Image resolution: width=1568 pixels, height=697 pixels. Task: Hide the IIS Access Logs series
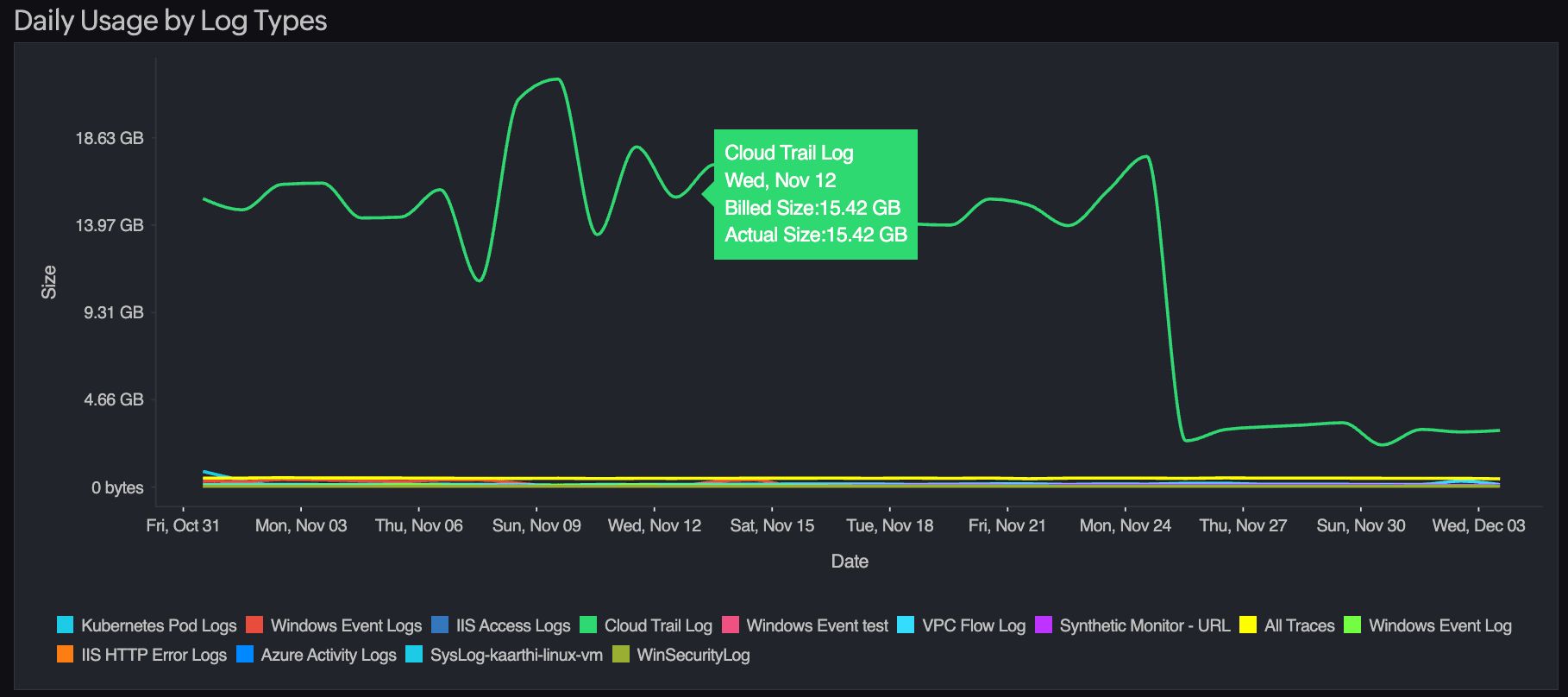click(x=512, y=625)
